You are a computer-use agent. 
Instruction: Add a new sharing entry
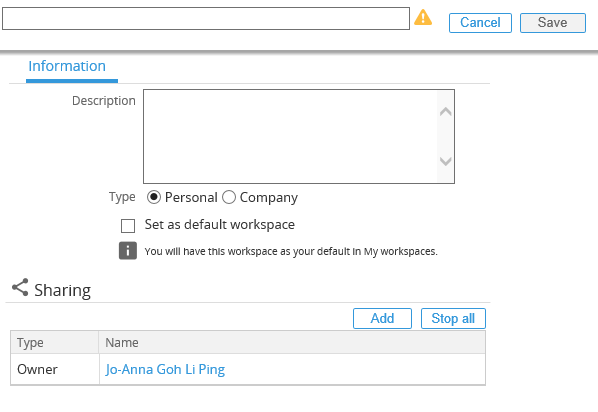[x=382, y=319]
